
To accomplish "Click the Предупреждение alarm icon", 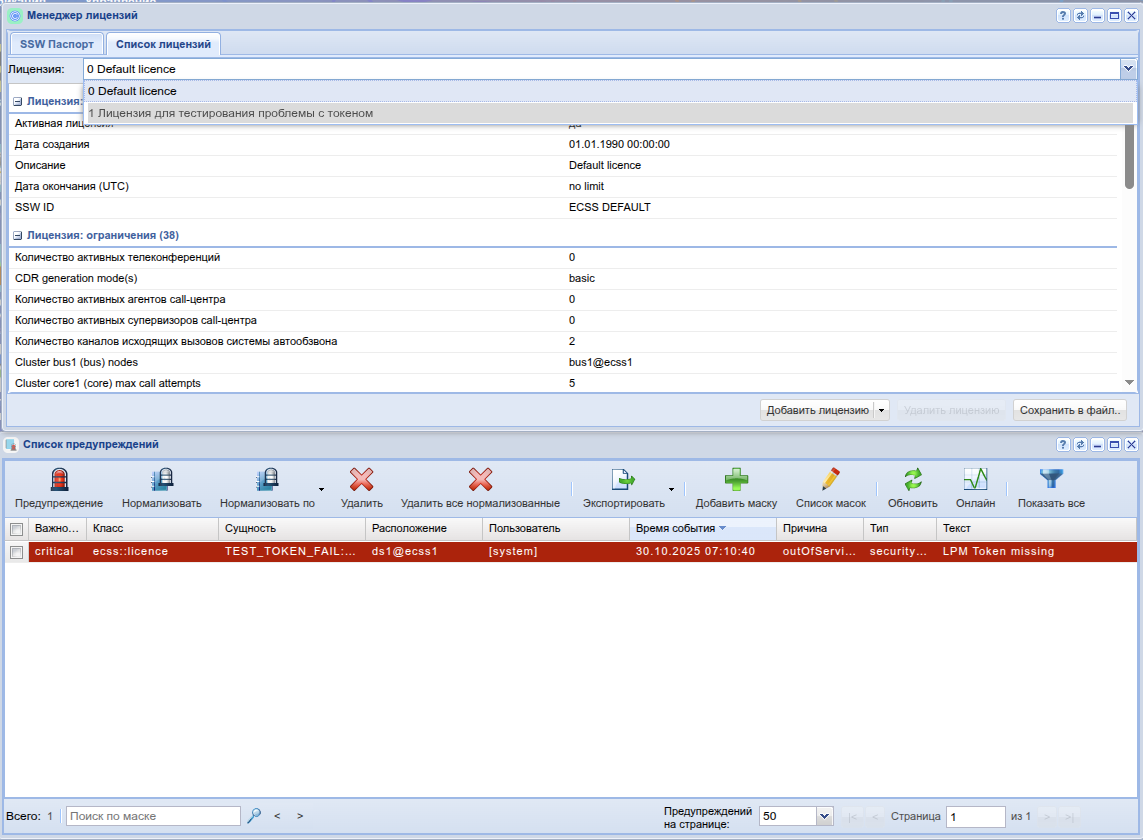I will [x=59, y=480].
